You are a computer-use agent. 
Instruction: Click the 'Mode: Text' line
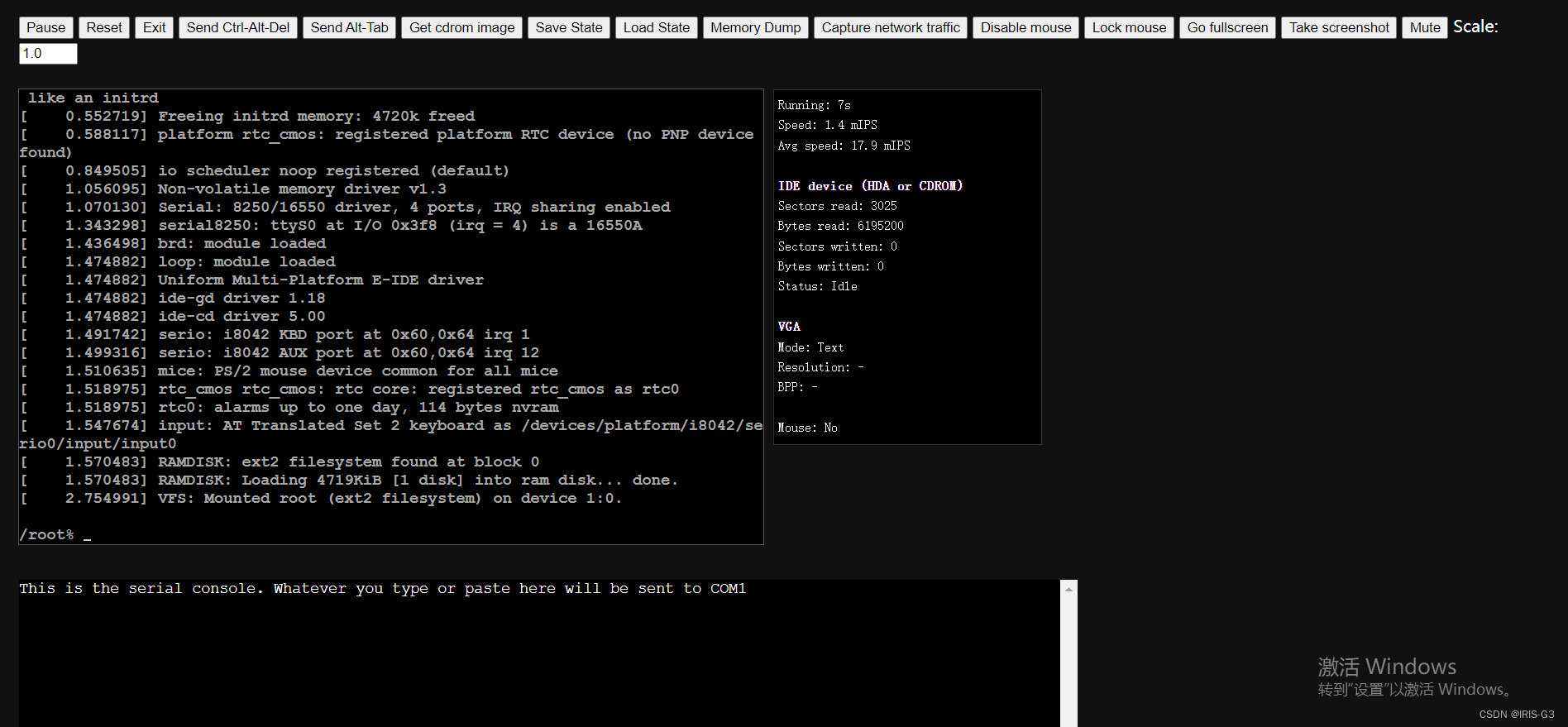click(x=810, y=347)
